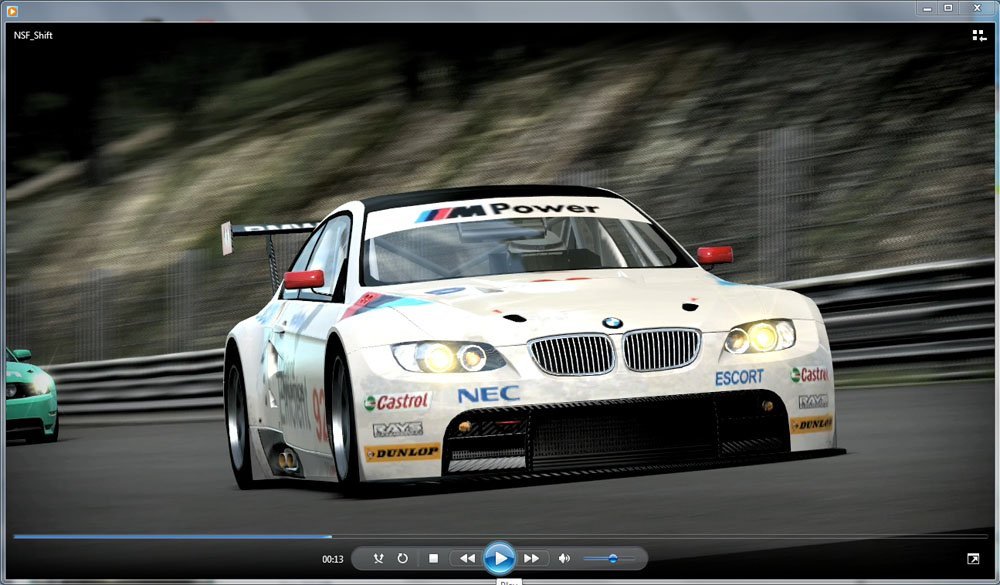Maximize the Media Player window
The width and height of the screenshot is (1000, 585).
(948, 8)
